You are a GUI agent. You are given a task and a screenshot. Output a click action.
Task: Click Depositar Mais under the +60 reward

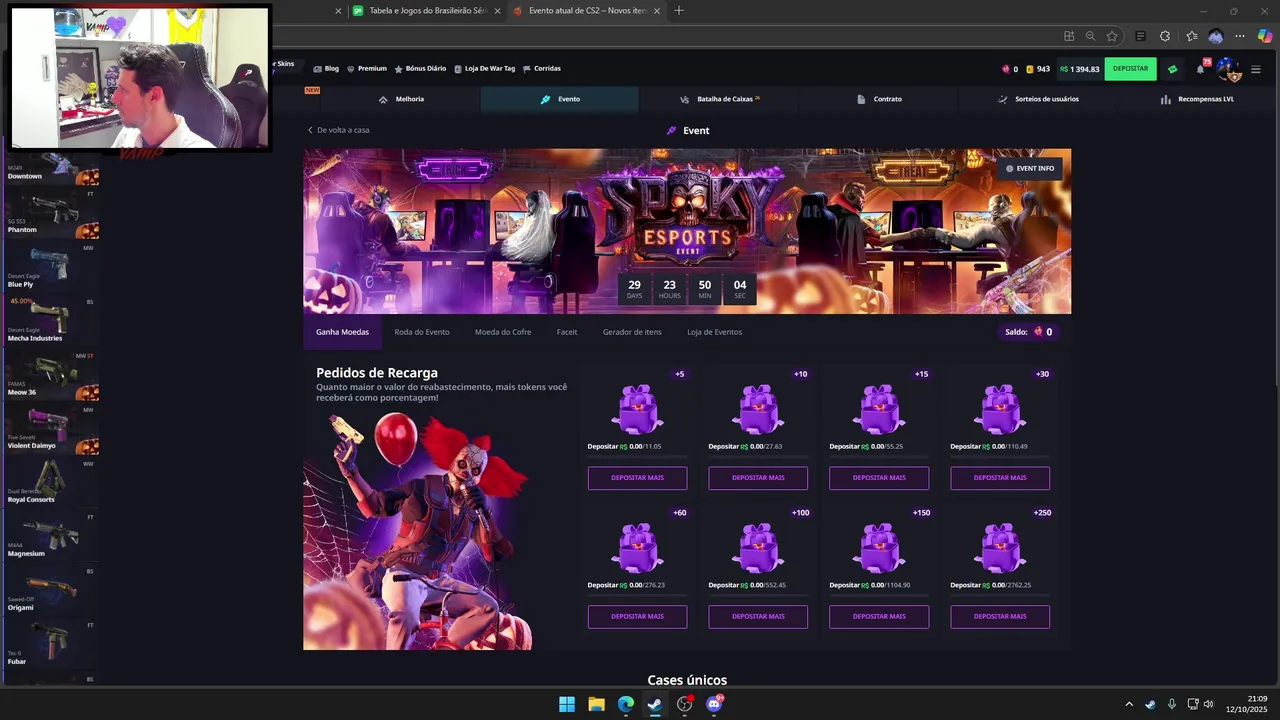coord(637,616)
